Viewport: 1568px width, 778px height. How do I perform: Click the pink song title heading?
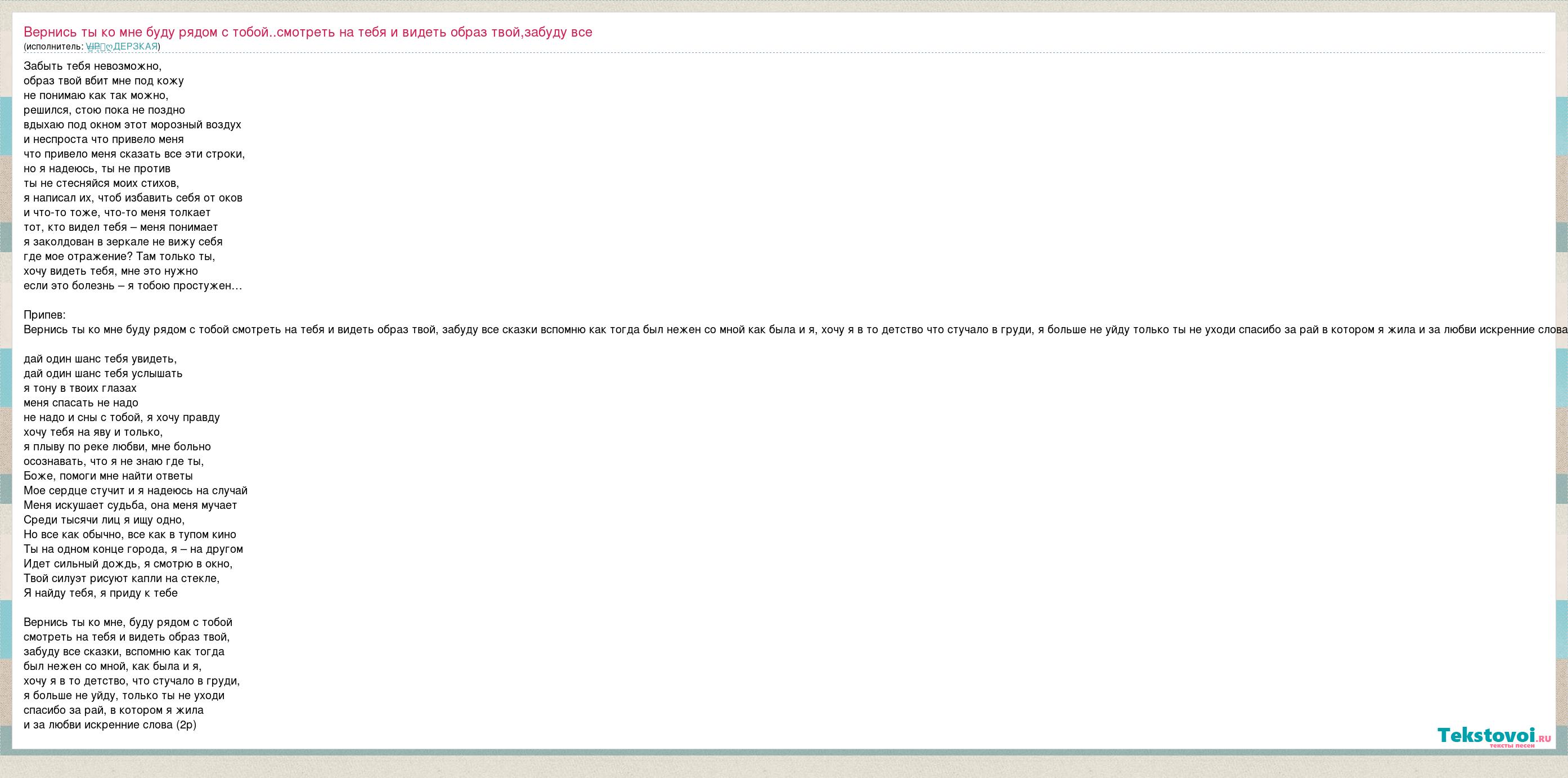(x=307, y=32)
